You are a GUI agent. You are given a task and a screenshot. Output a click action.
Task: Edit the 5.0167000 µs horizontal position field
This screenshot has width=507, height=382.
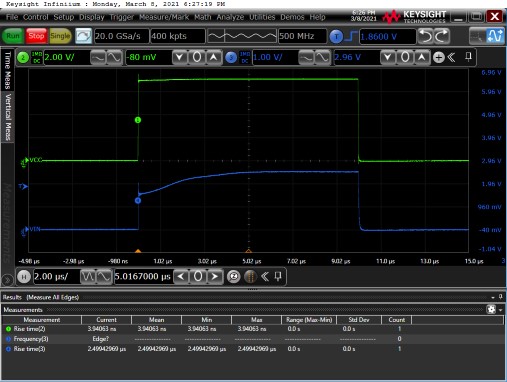click(x=143, y=276)
